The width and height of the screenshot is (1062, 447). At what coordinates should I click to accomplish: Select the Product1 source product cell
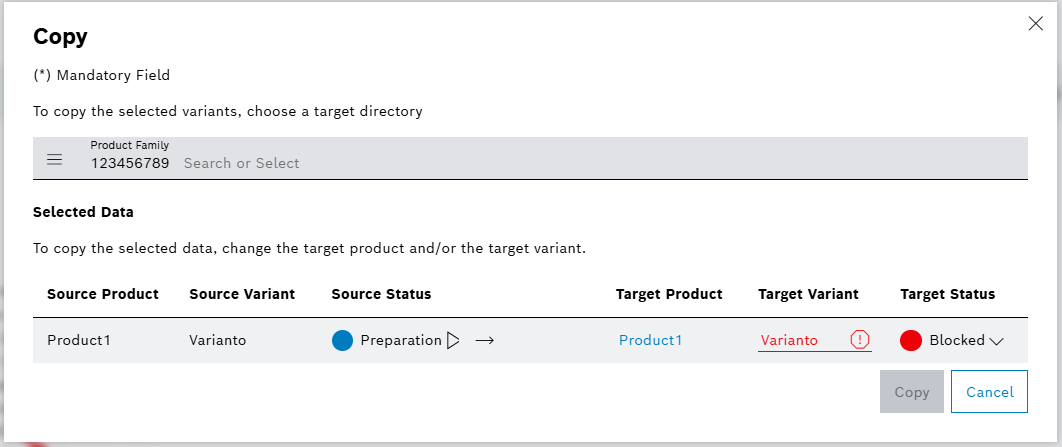79,340
